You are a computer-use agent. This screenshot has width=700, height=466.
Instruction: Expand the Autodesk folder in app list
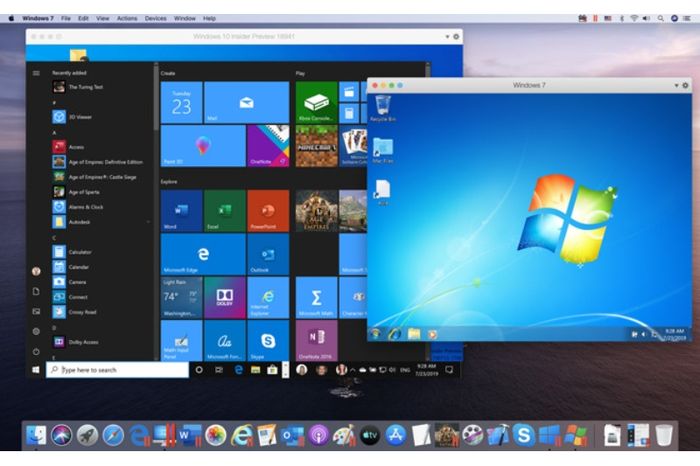pos(101,222)
